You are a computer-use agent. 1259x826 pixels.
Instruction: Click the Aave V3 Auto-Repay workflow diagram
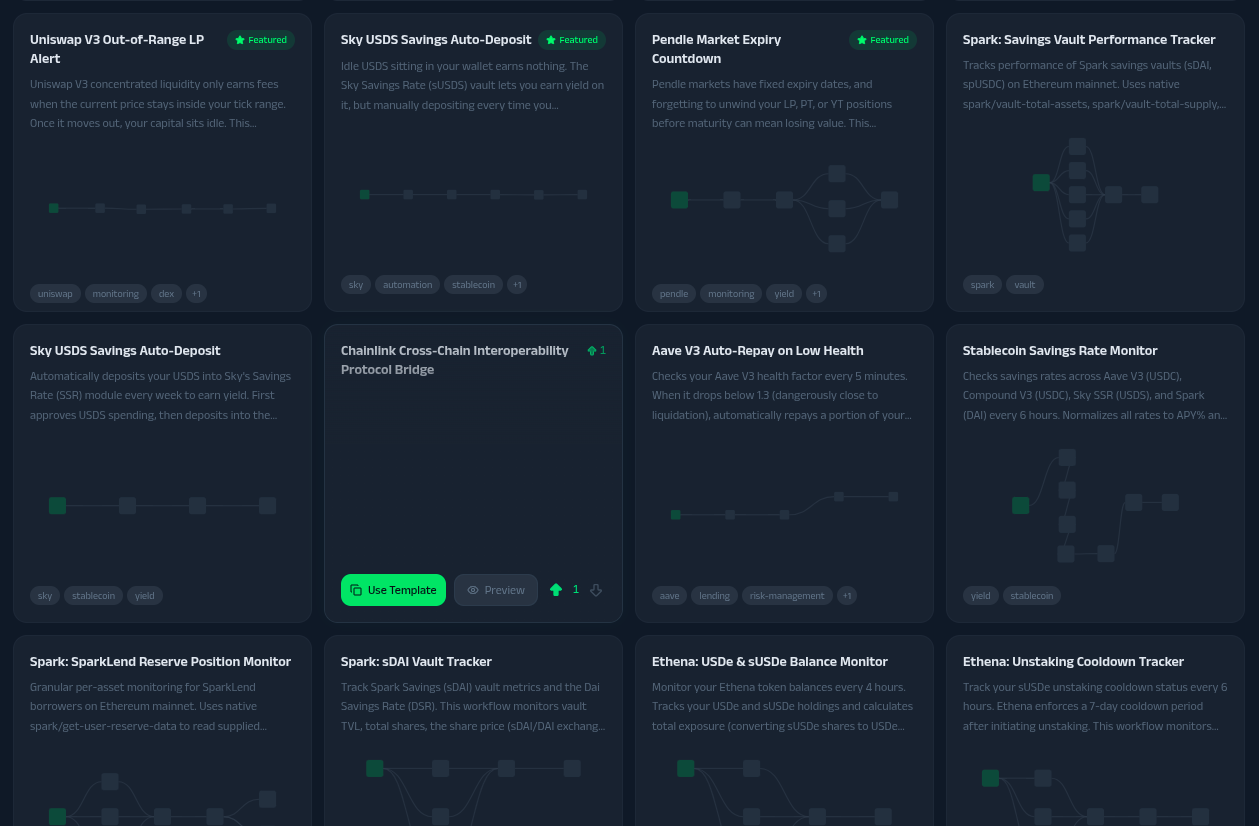click(784, 505)
